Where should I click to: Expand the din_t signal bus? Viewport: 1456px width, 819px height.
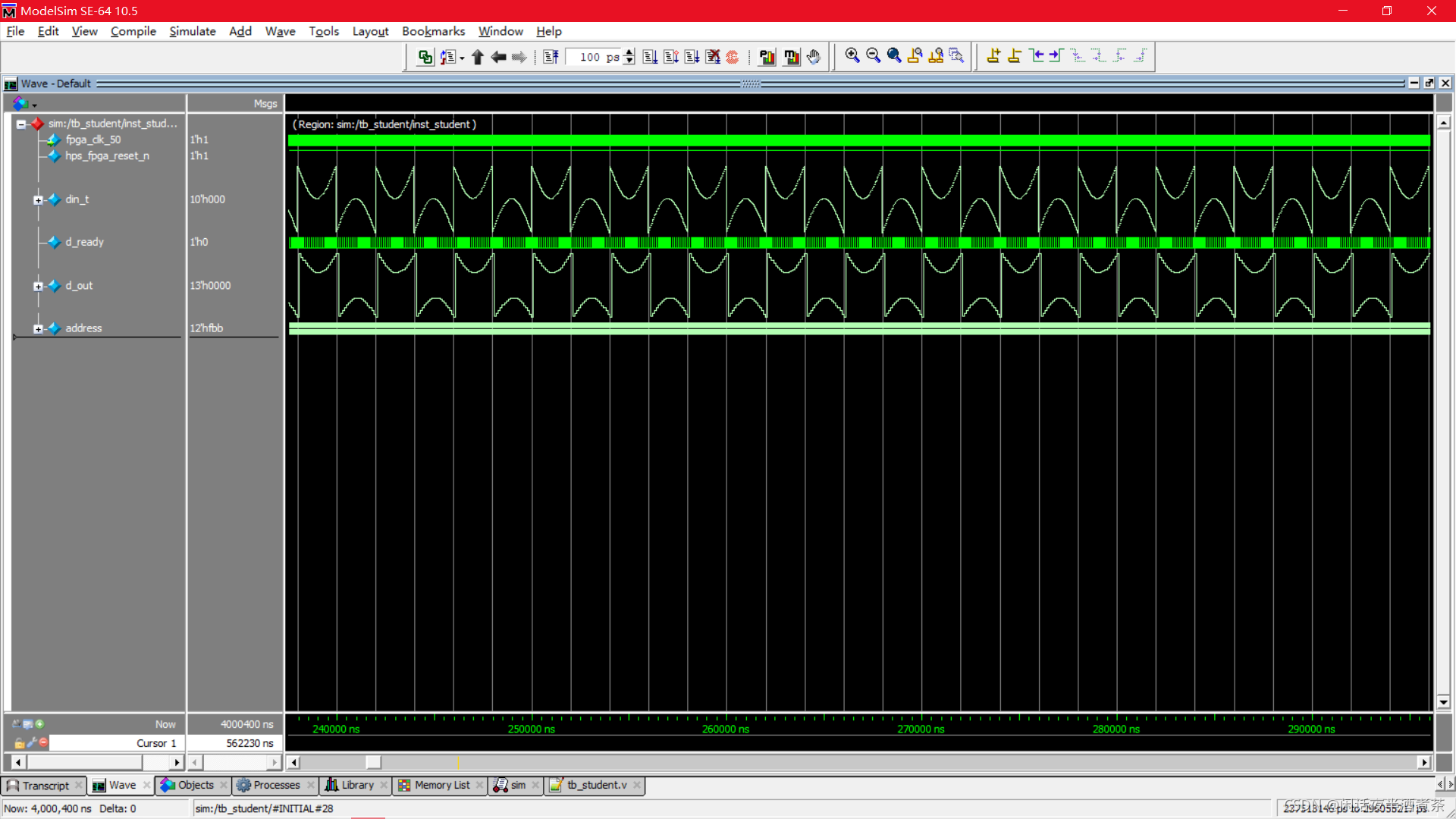38,200
